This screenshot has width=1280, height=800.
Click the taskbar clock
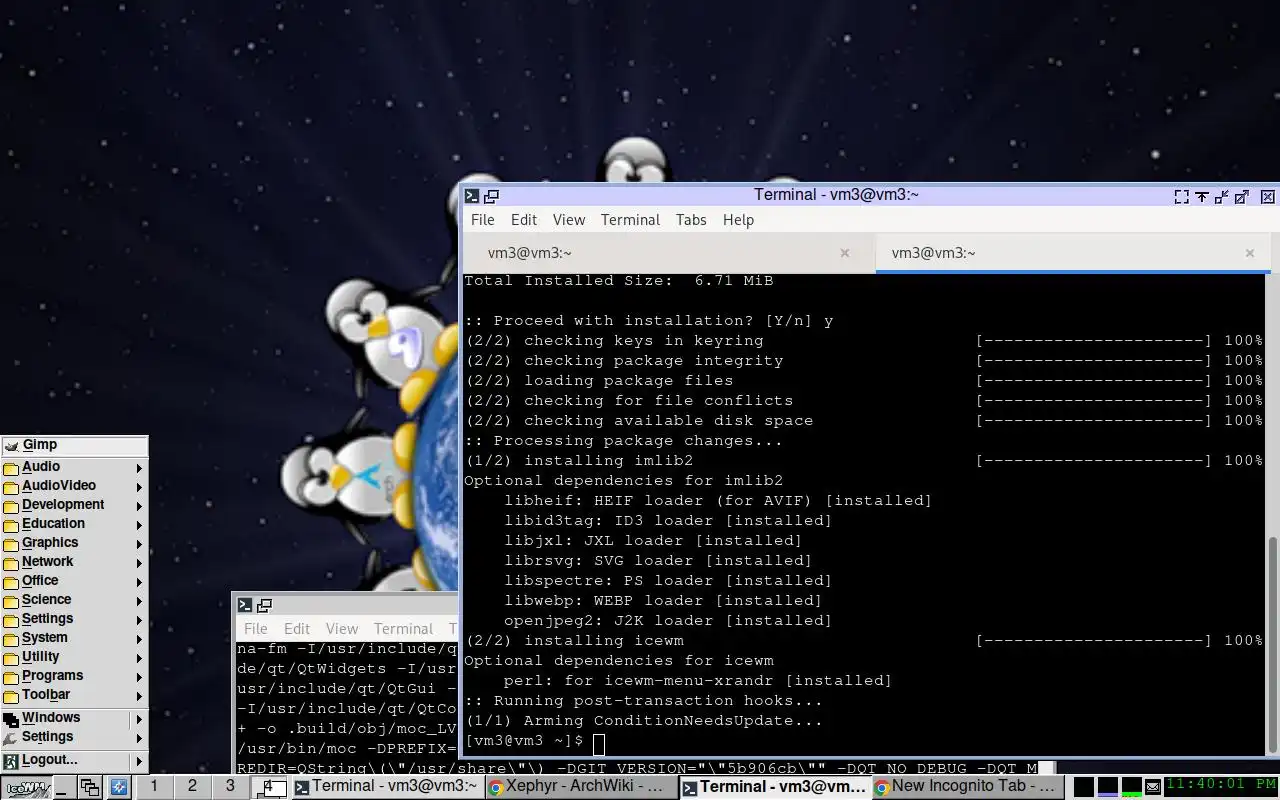tap(1220, 787)
